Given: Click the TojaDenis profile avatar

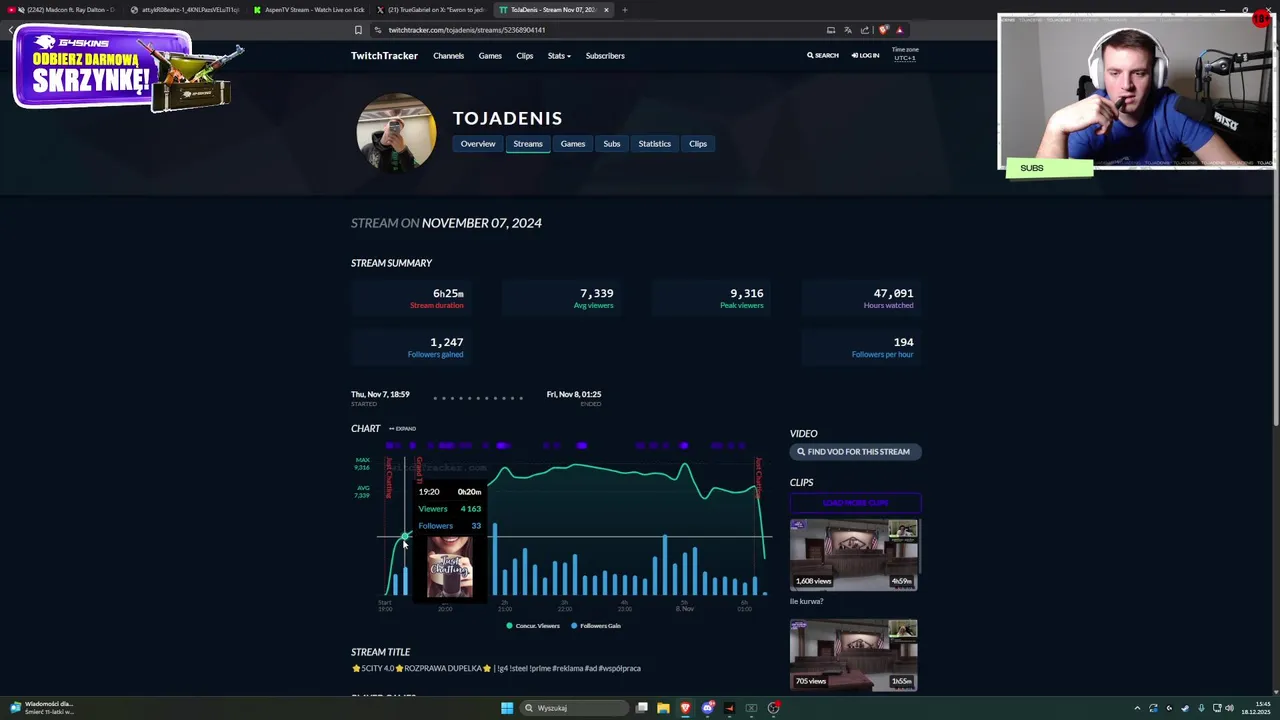Looking at the screenshot, I should point(396,132).
